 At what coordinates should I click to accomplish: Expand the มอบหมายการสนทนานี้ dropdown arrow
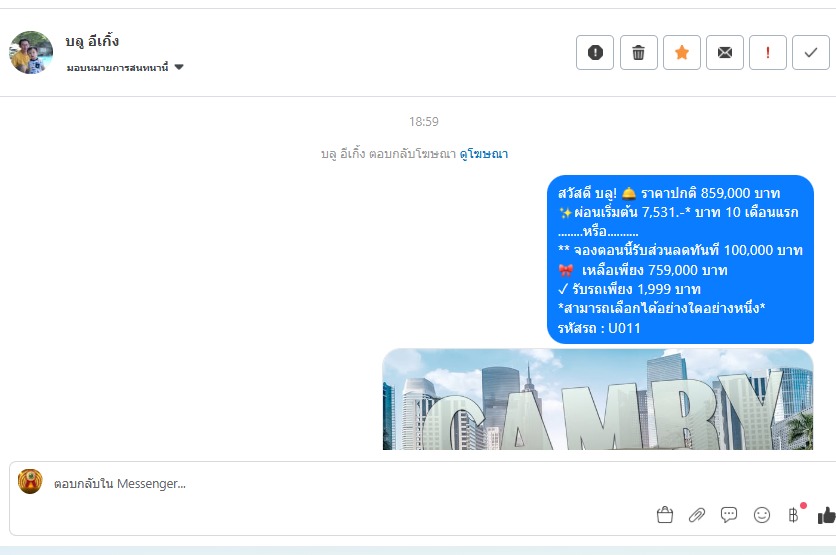[179, 67]
